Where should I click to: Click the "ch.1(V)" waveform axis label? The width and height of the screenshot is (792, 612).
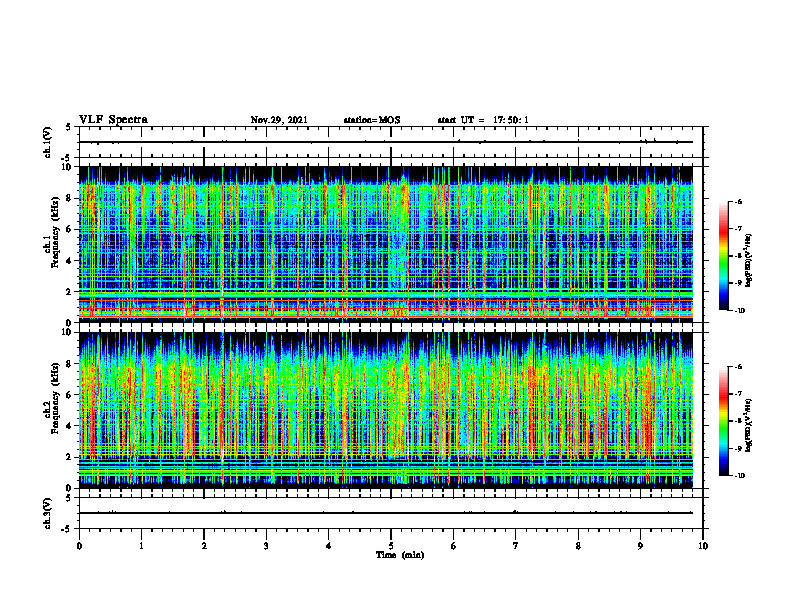tap(48, 142)
